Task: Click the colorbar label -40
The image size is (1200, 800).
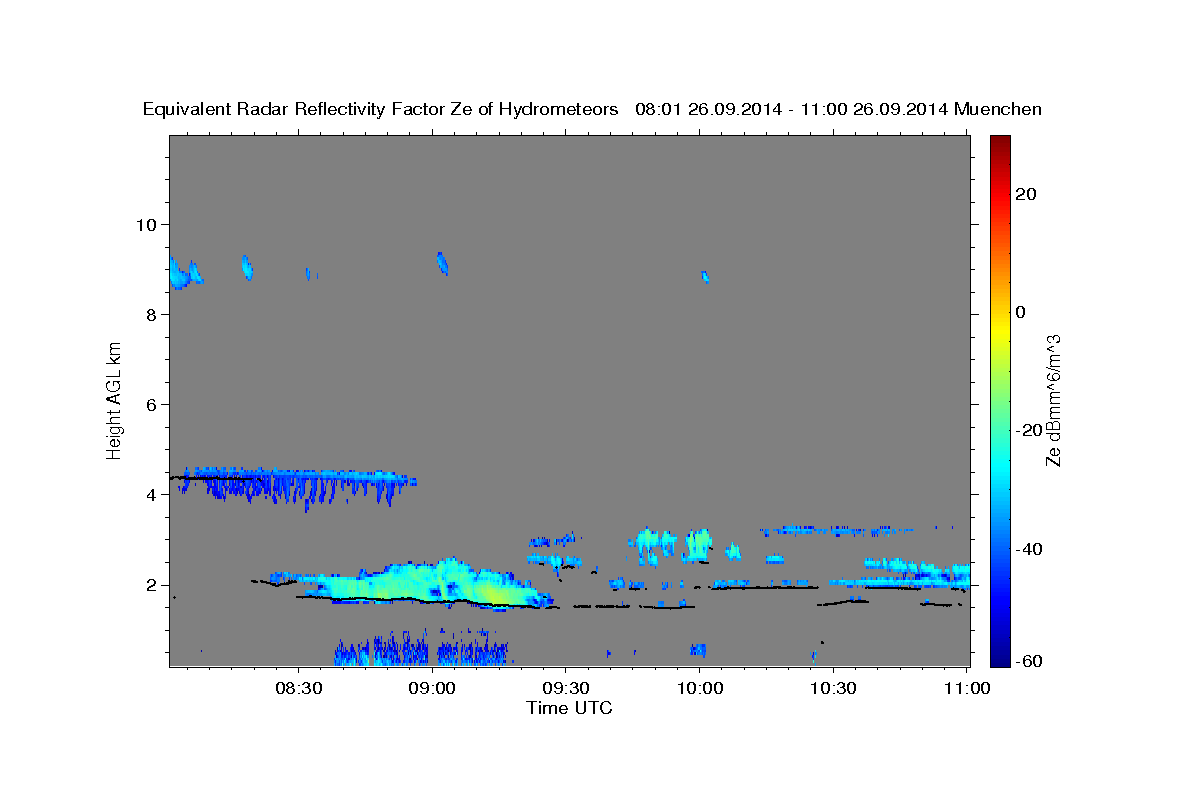Action: (1029, 549)
